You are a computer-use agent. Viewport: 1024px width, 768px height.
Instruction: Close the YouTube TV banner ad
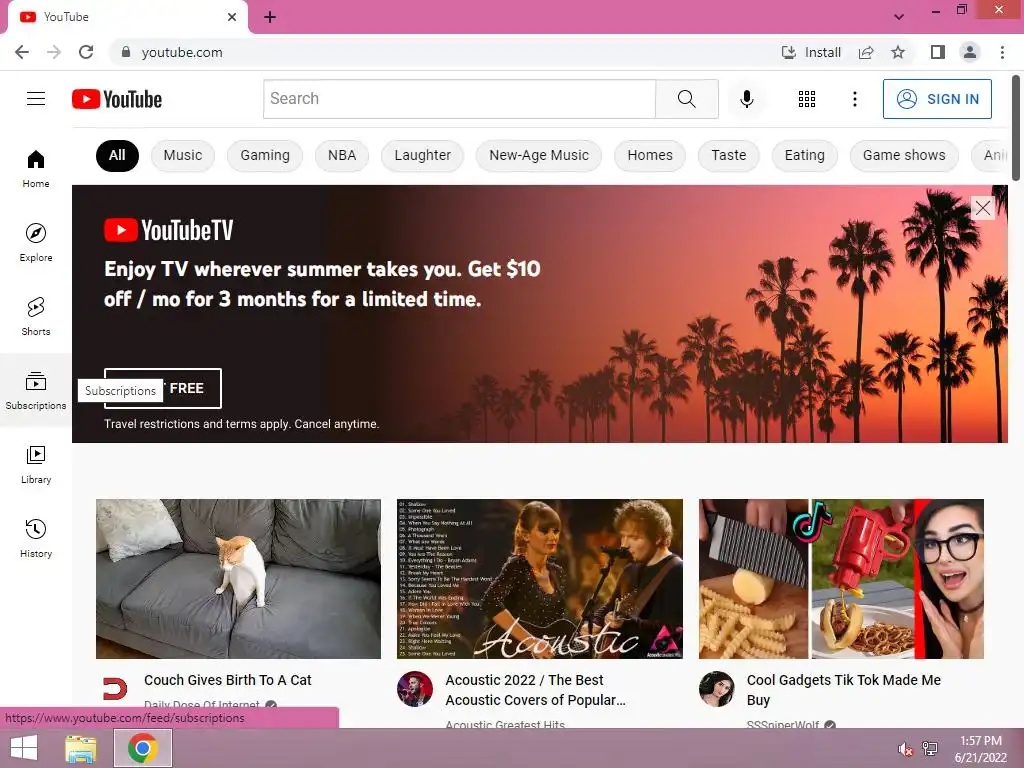(982, 208)
